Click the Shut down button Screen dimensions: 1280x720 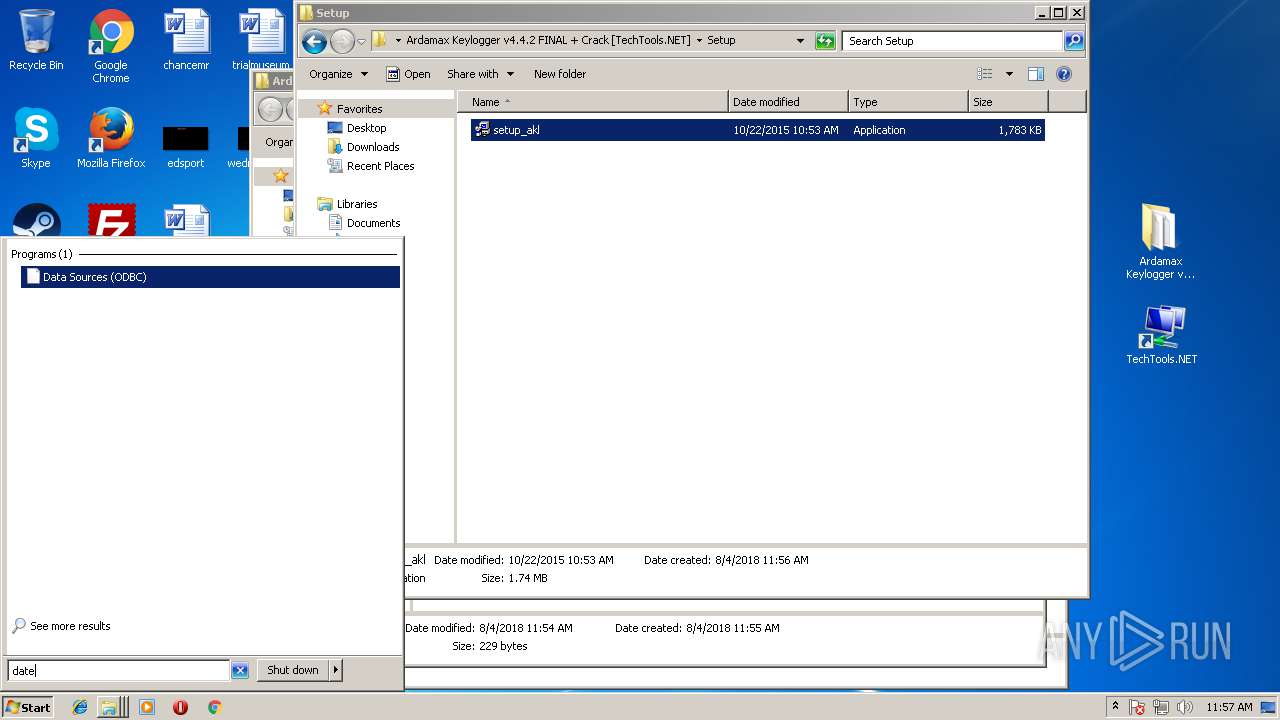click(x=293, y=670)
